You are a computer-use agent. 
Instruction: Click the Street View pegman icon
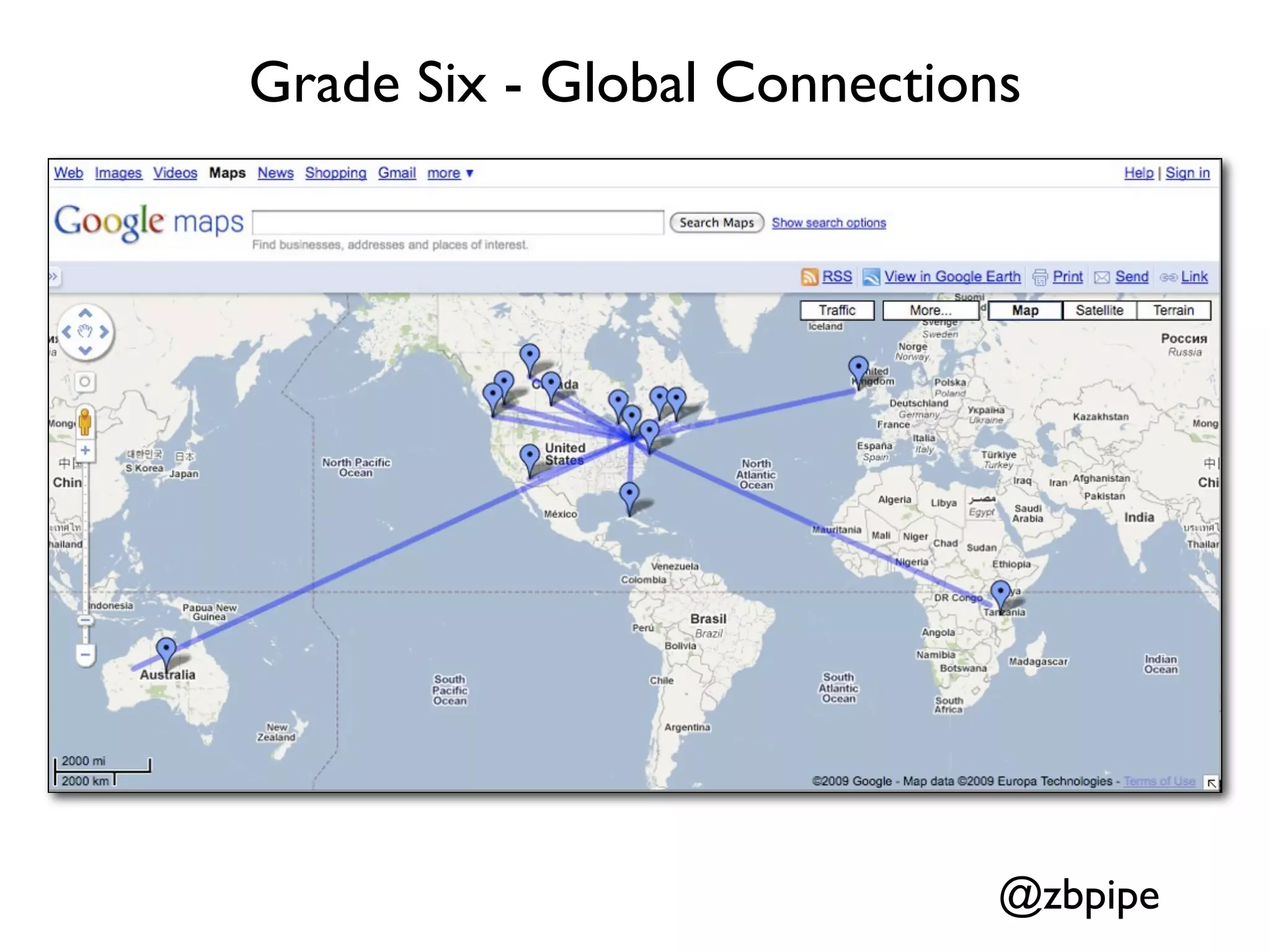[85, 421]
